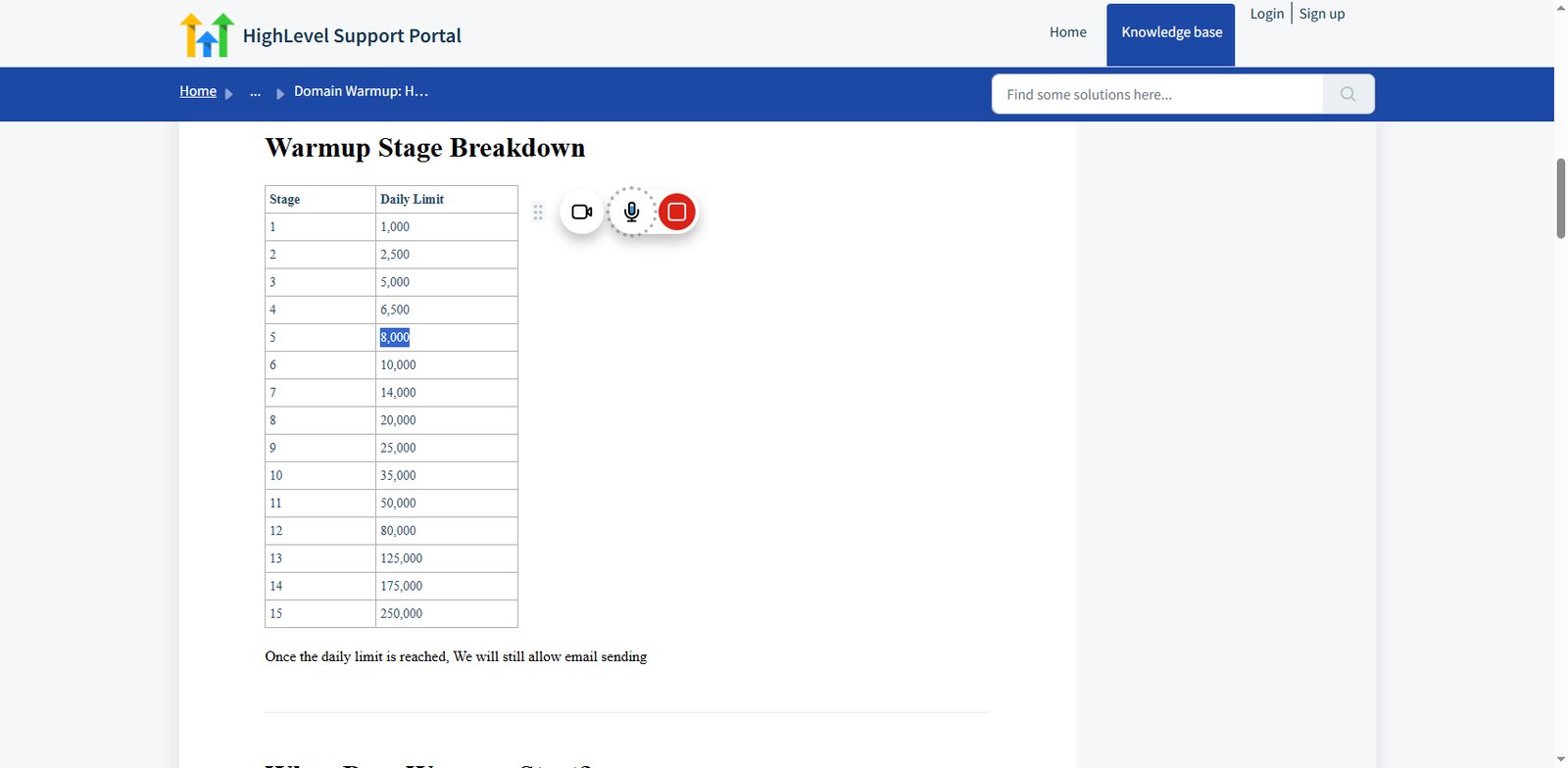
Task: Grab the recording widget drag handle
Action: [x=538, y=212]
